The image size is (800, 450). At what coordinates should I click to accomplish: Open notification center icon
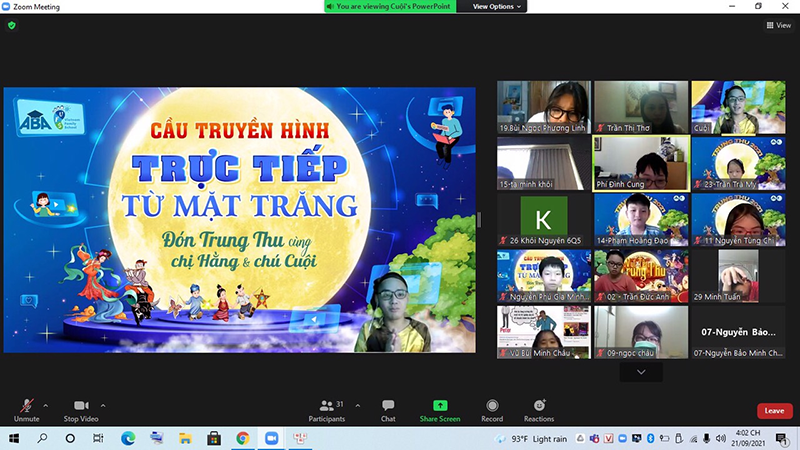coord(781,438)
